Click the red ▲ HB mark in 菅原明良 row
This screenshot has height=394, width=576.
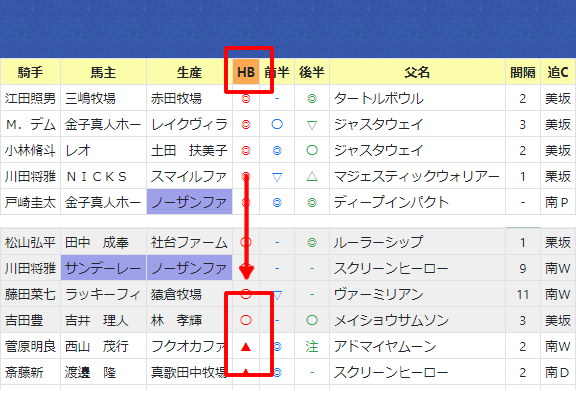246,347
